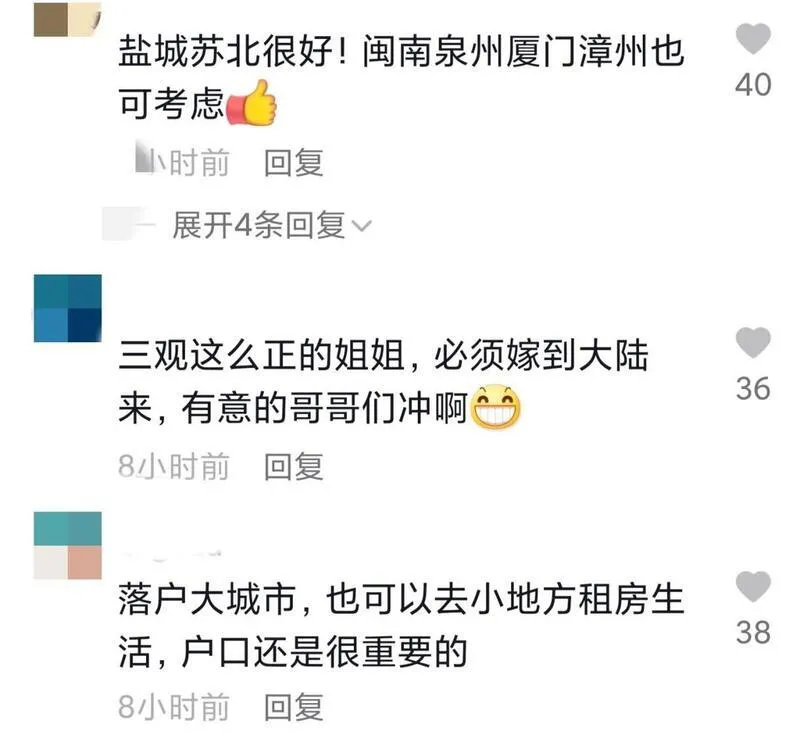Click the thumbs up emoji

click(252, 103)
